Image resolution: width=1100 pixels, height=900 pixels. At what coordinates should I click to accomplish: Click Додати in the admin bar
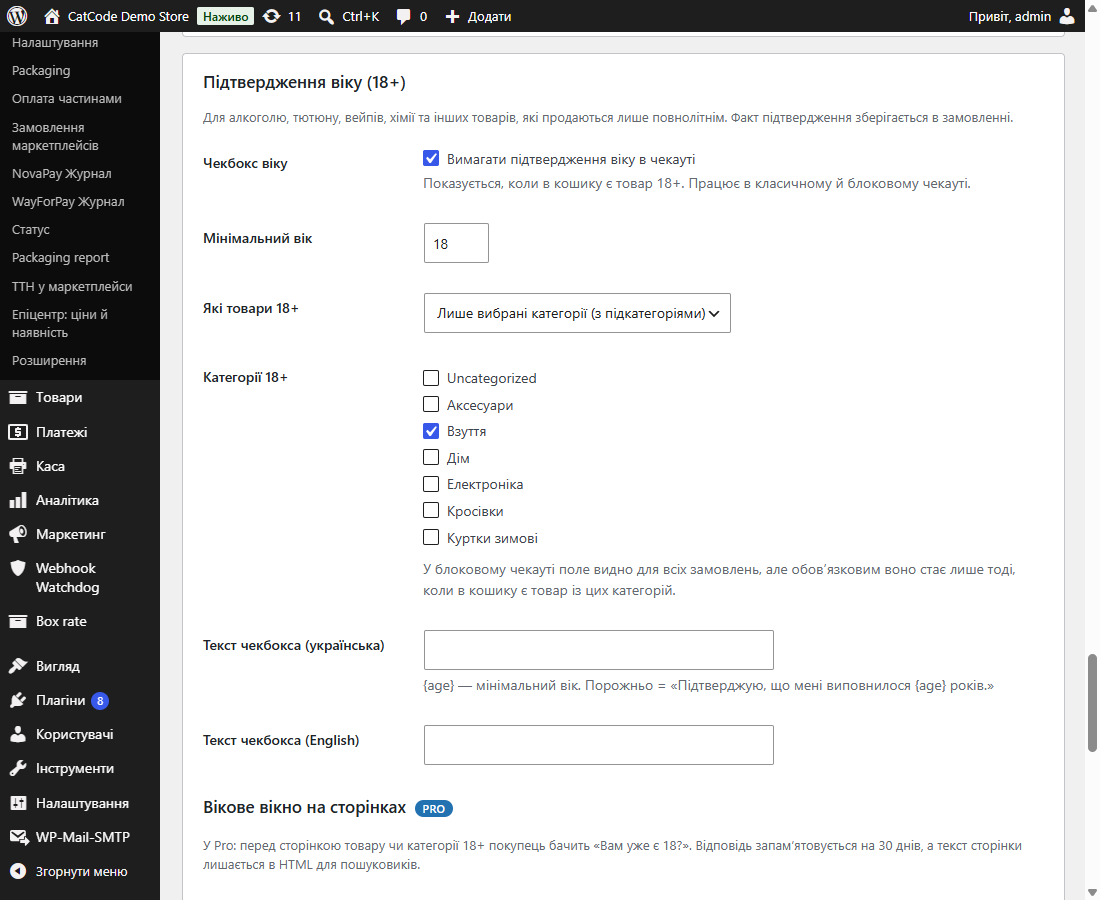(x=490, y=17)
